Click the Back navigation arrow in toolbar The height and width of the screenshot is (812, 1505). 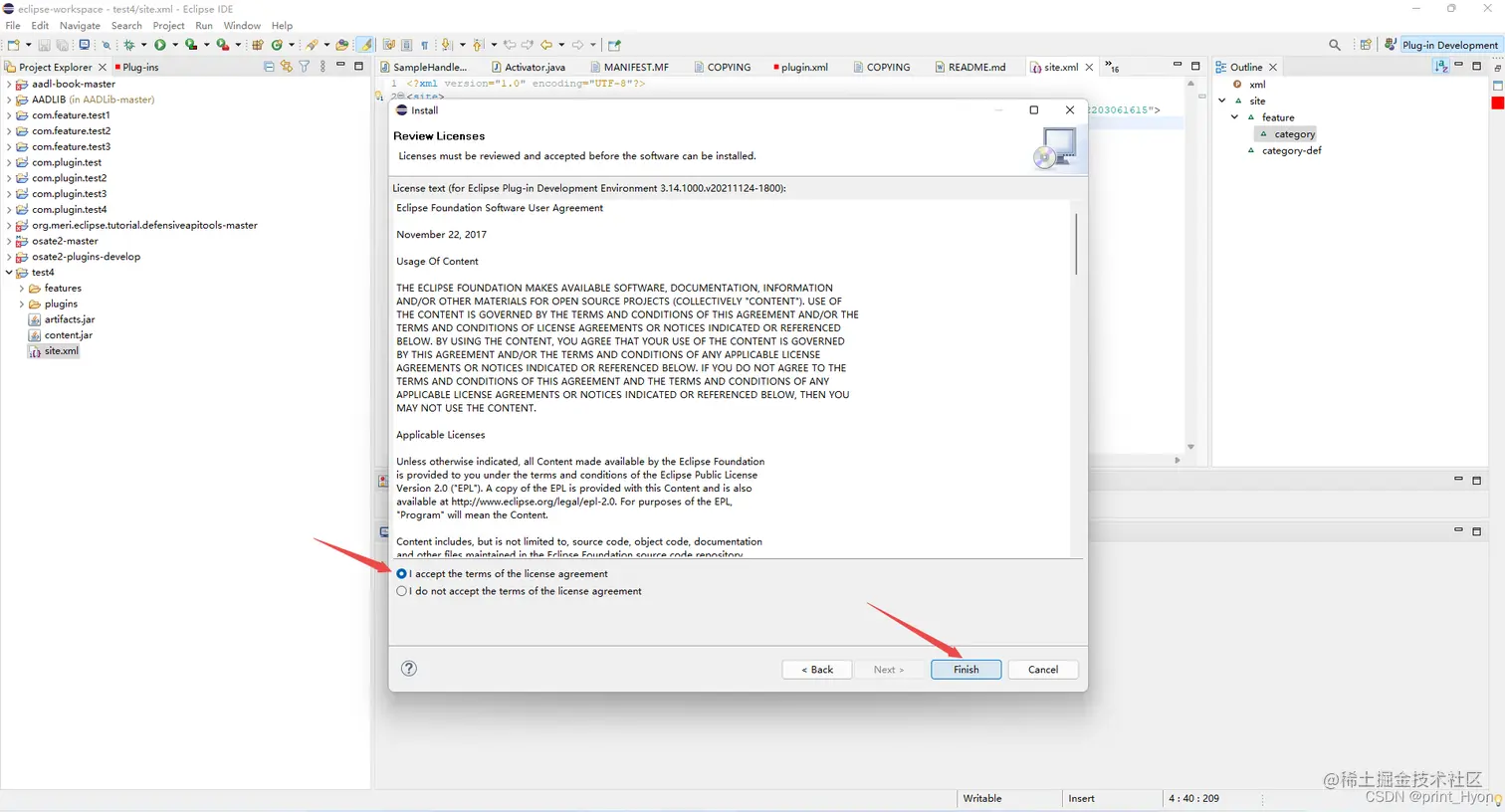pos(546,45)
